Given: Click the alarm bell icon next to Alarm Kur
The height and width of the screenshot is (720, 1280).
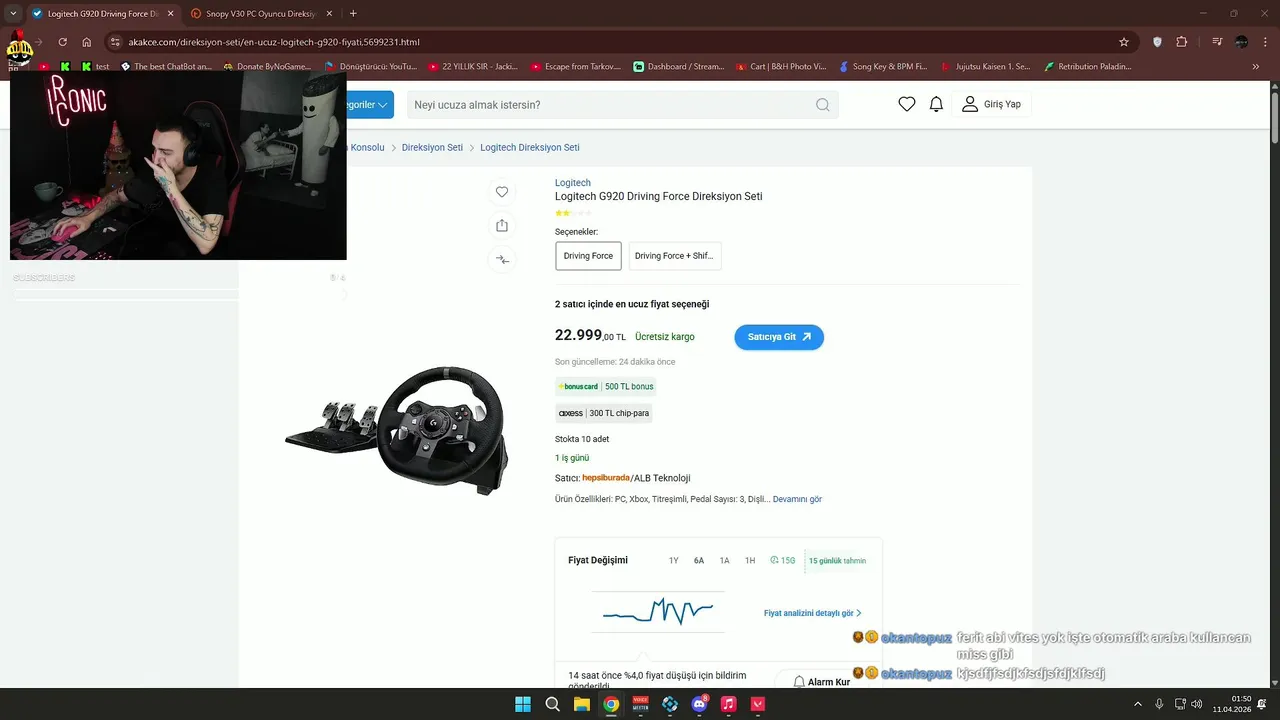Looking at the screenshot, I should (799, 682).
